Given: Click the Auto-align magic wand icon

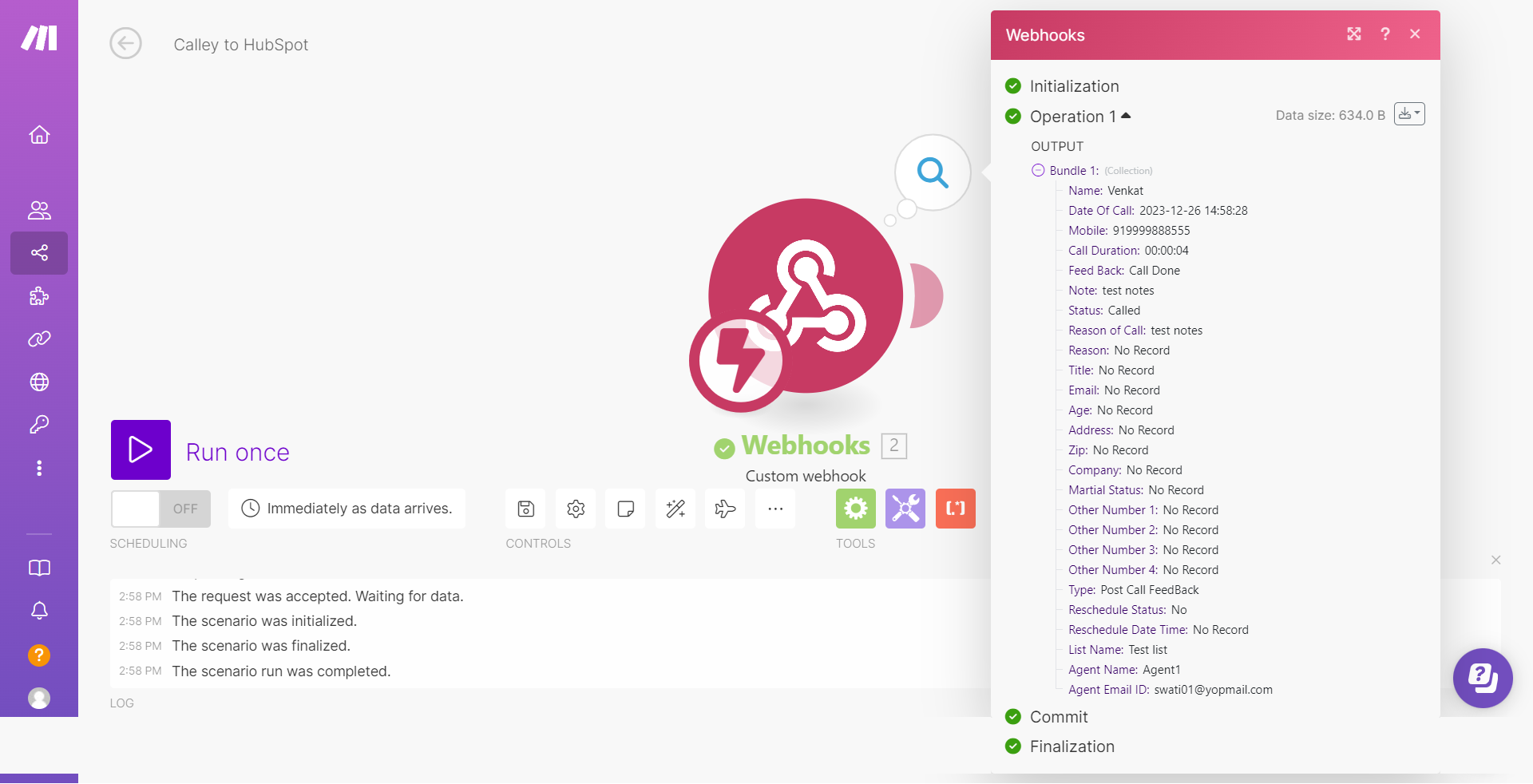Looking at the screenshot, I should coord(675,509).
